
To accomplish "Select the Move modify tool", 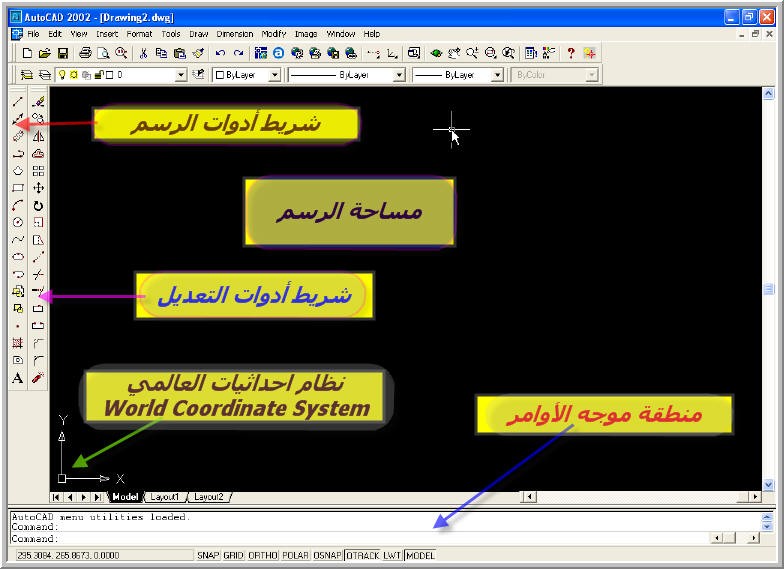I will pyautogui.click(x=38, y=188).
